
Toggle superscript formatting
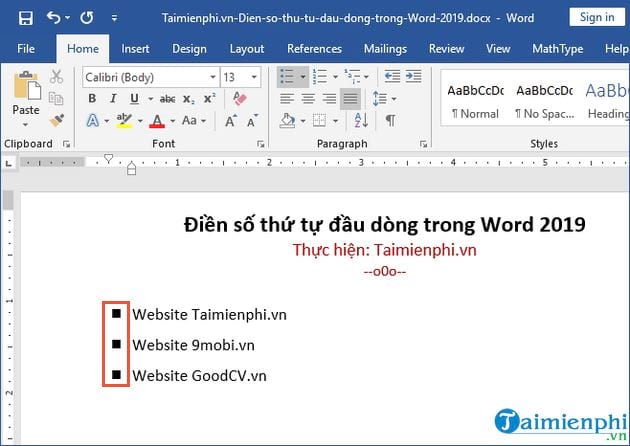point(209,98)
